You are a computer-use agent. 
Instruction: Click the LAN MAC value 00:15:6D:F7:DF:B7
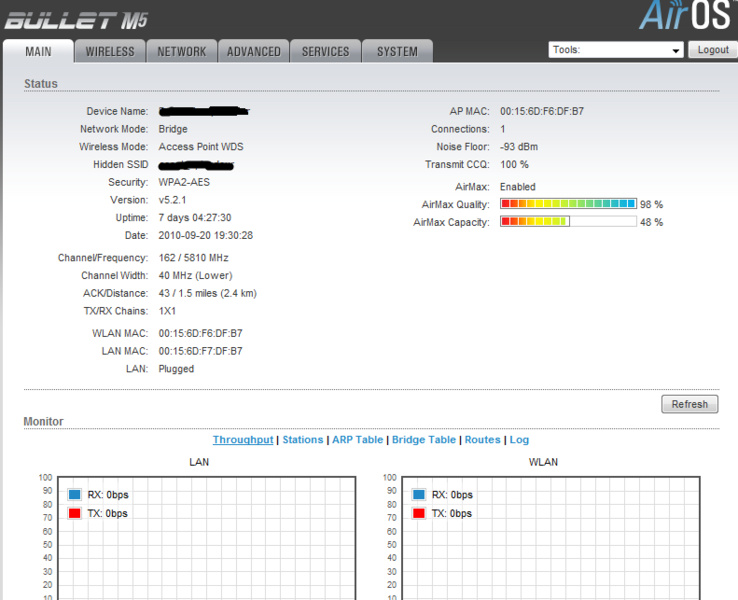201,351
